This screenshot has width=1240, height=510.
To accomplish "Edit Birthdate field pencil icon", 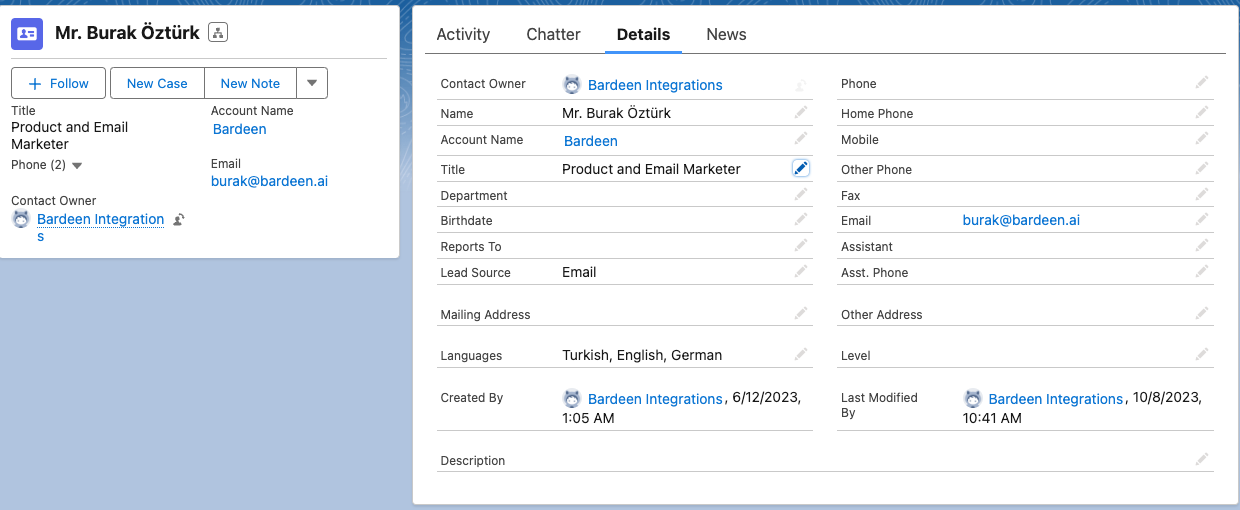I will coord(801,219).
